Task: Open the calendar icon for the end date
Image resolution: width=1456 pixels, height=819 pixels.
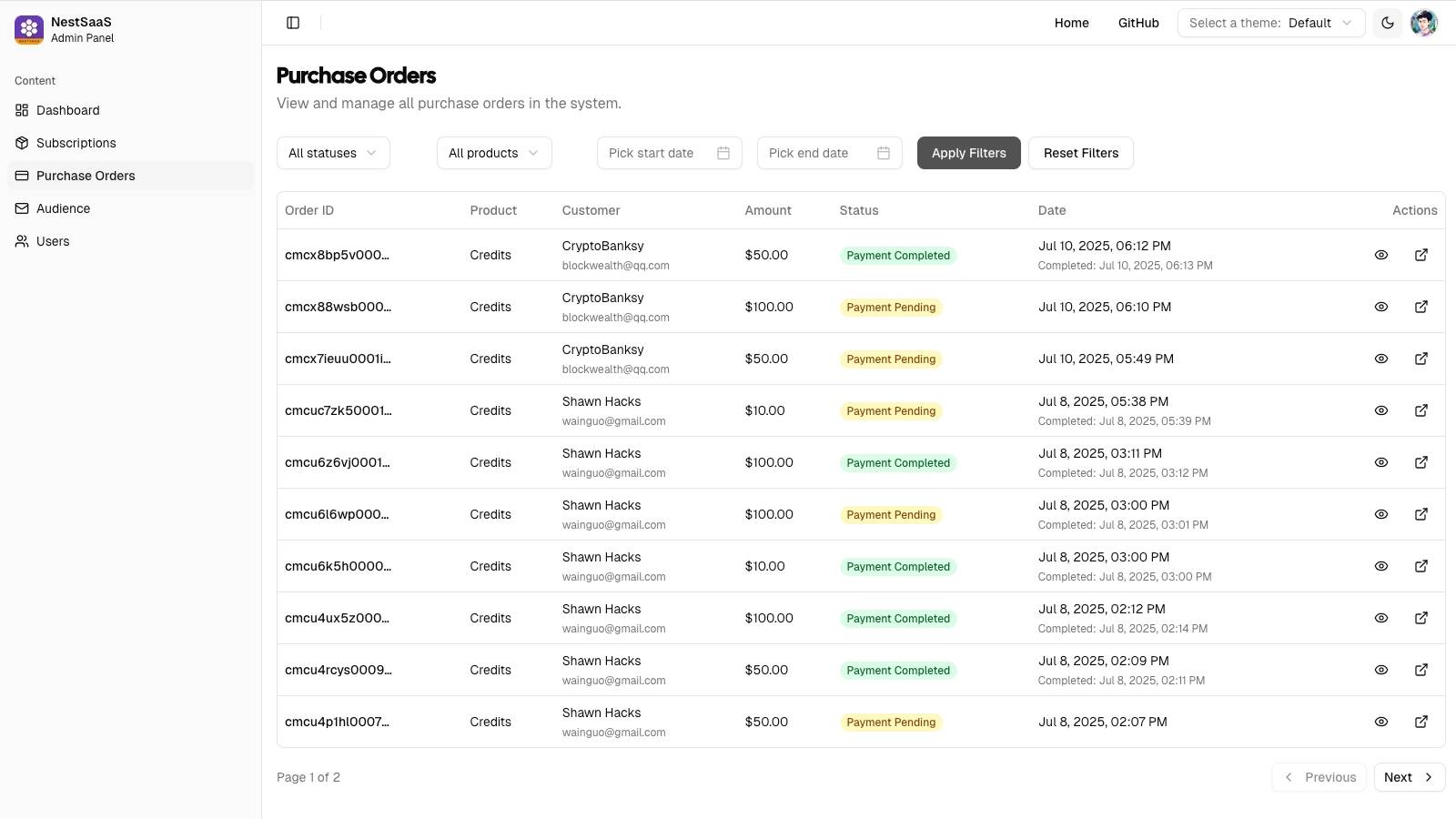Action: (884, 153)
